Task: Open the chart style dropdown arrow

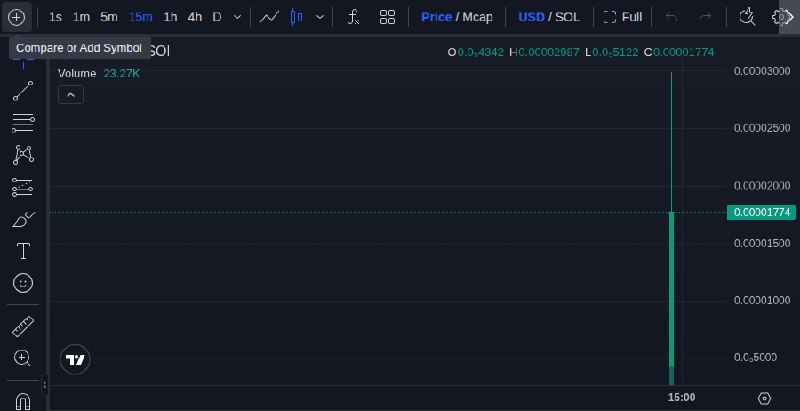Action: tap(320, 17)
